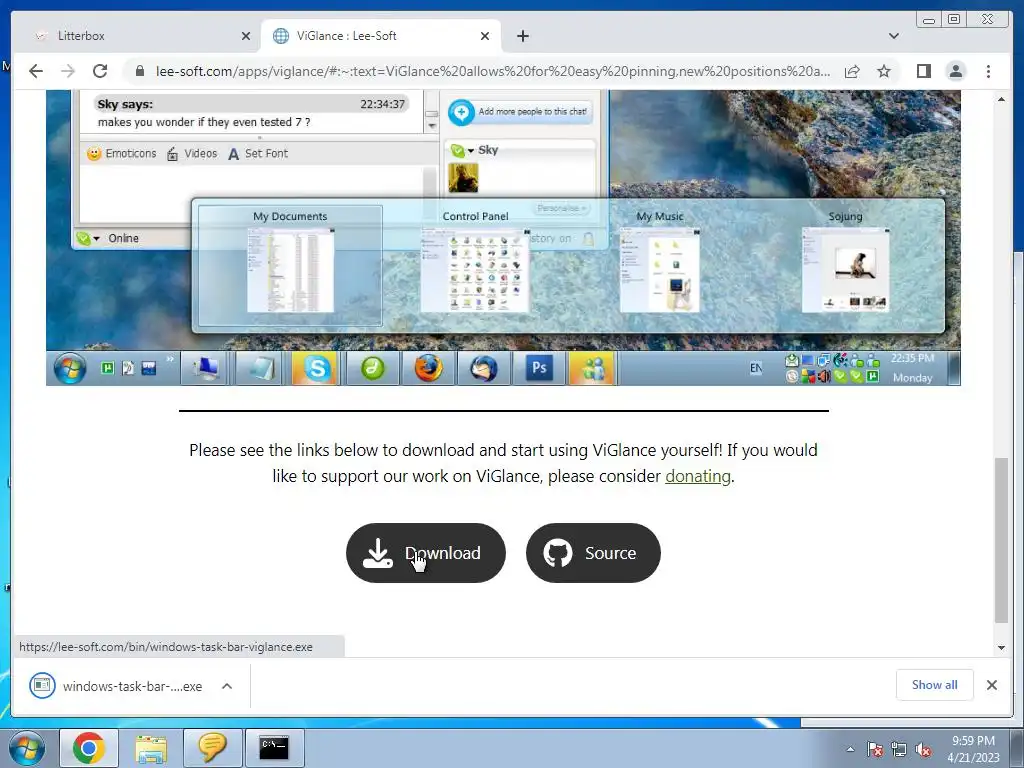Bookmark this page with the star
1024x768 pixels.
(x=884, y=71)
